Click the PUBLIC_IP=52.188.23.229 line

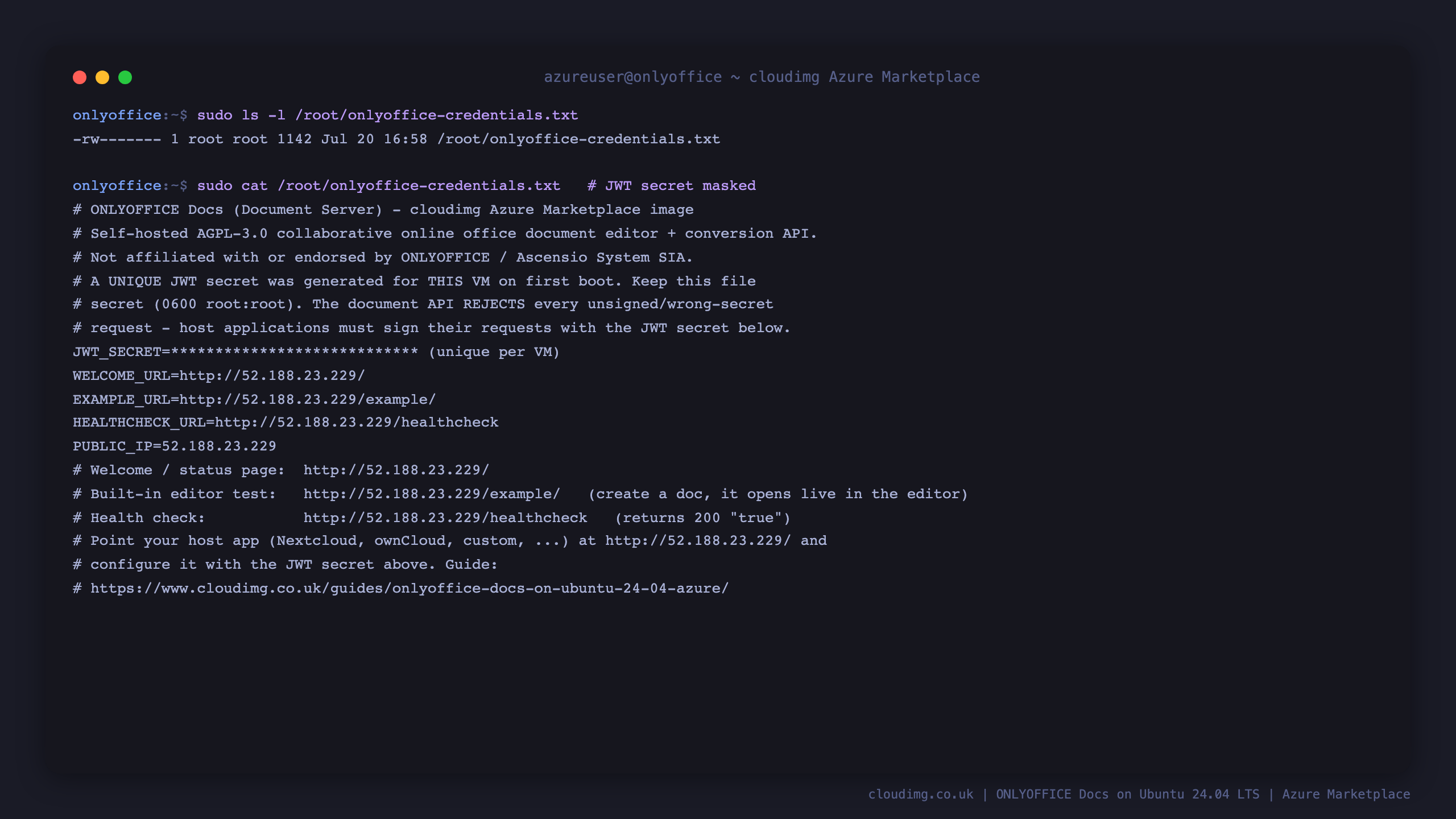(x=175, y=446)
